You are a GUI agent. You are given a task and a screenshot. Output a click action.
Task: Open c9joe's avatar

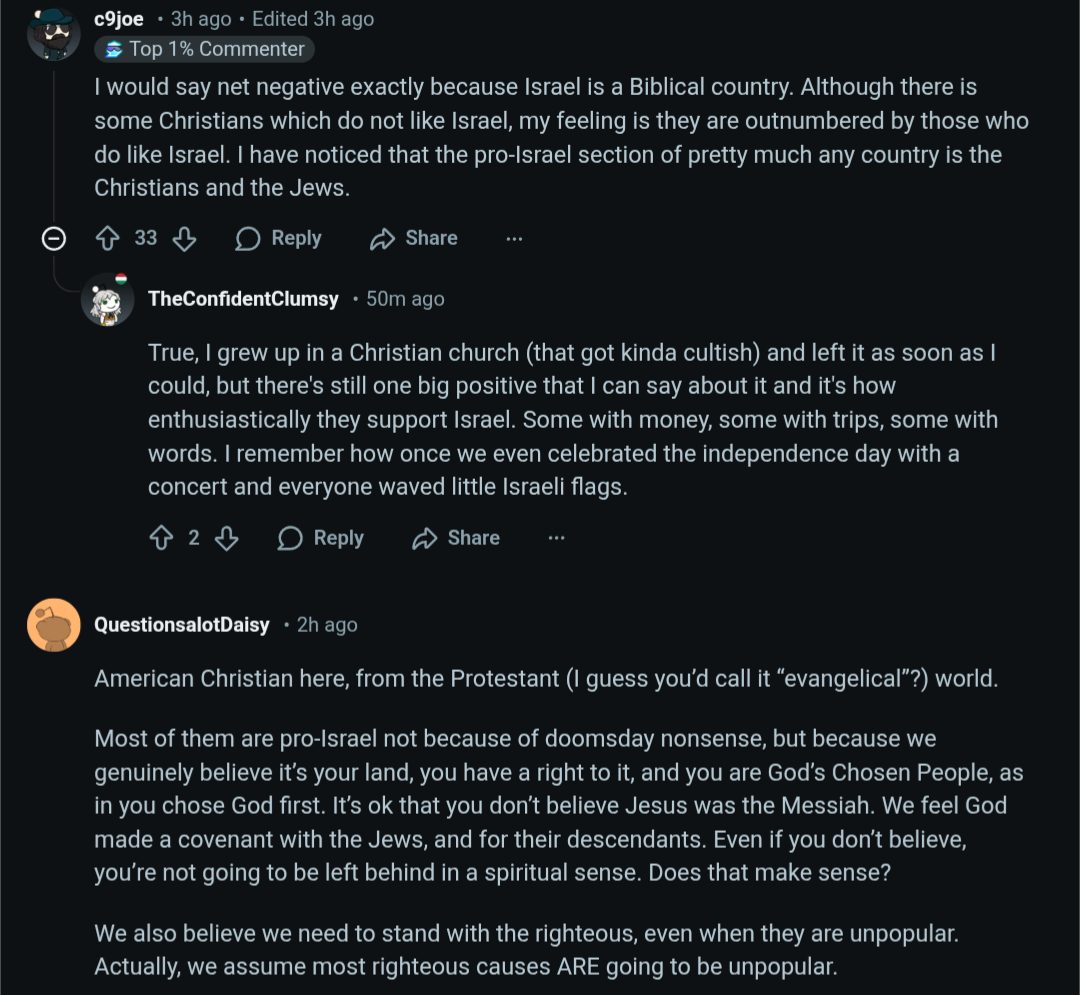coord(53,35)
